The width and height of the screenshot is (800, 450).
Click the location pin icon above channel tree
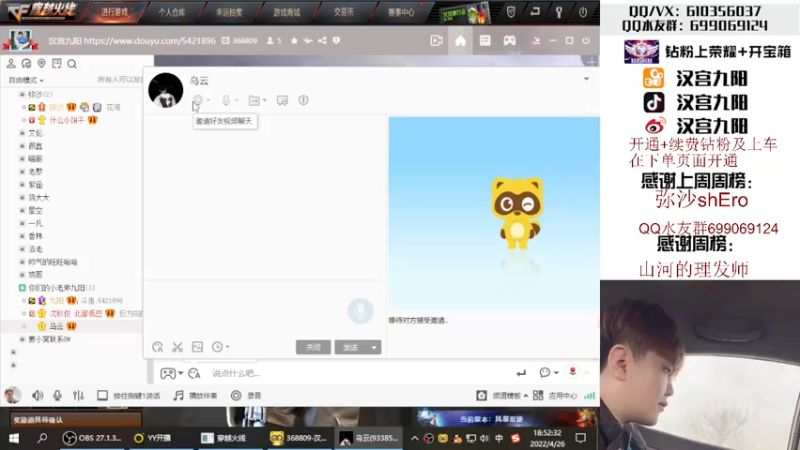point(41,63)
